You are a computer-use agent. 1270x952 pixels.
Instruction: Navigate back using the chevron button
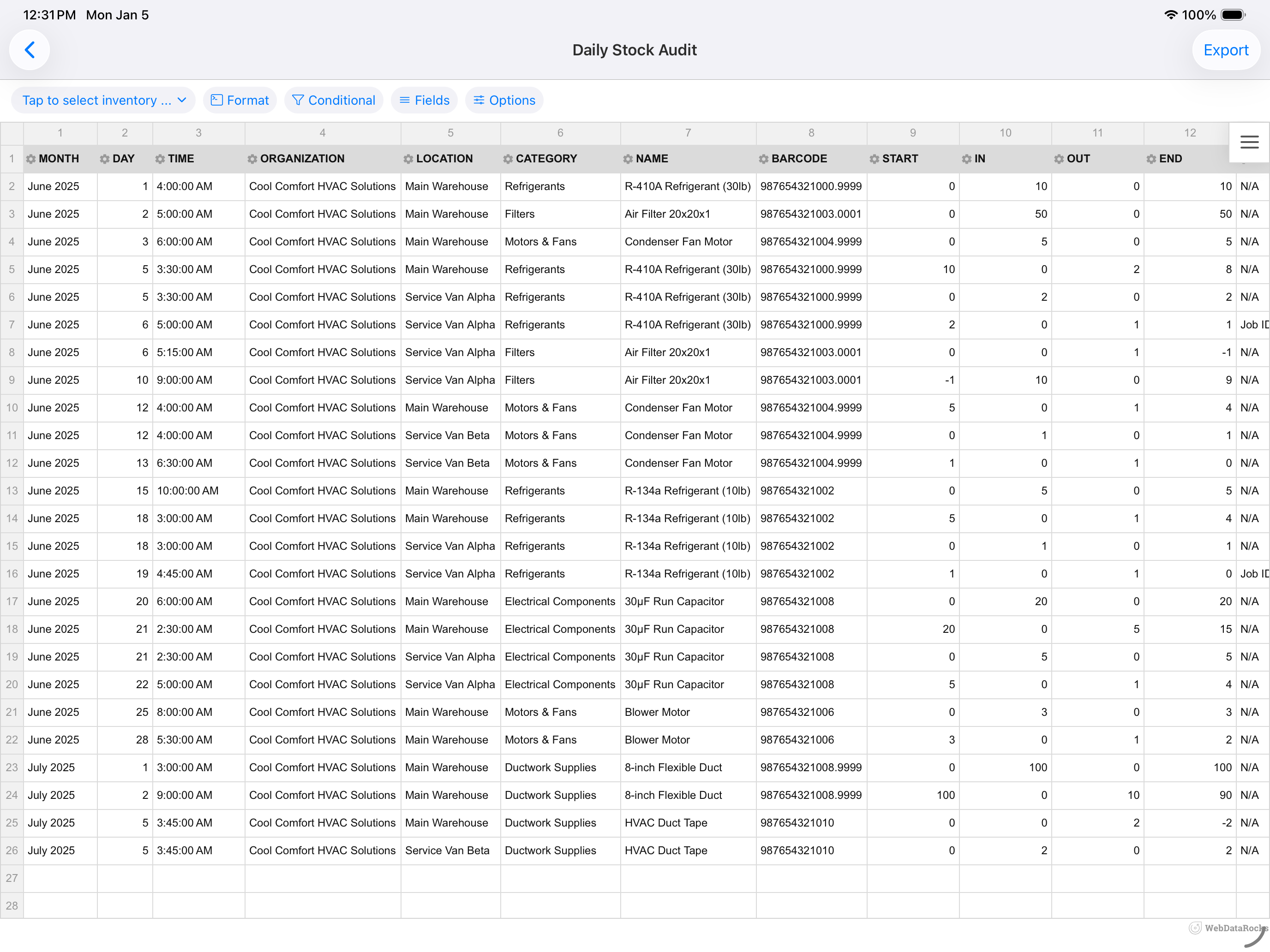[x=29, y=50]
